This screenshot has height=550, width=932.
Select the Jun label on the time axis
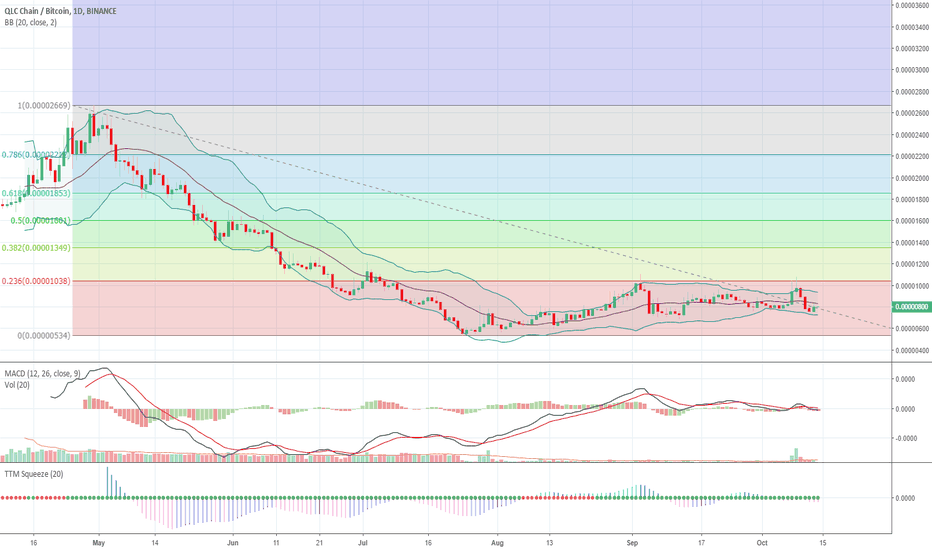233,543
